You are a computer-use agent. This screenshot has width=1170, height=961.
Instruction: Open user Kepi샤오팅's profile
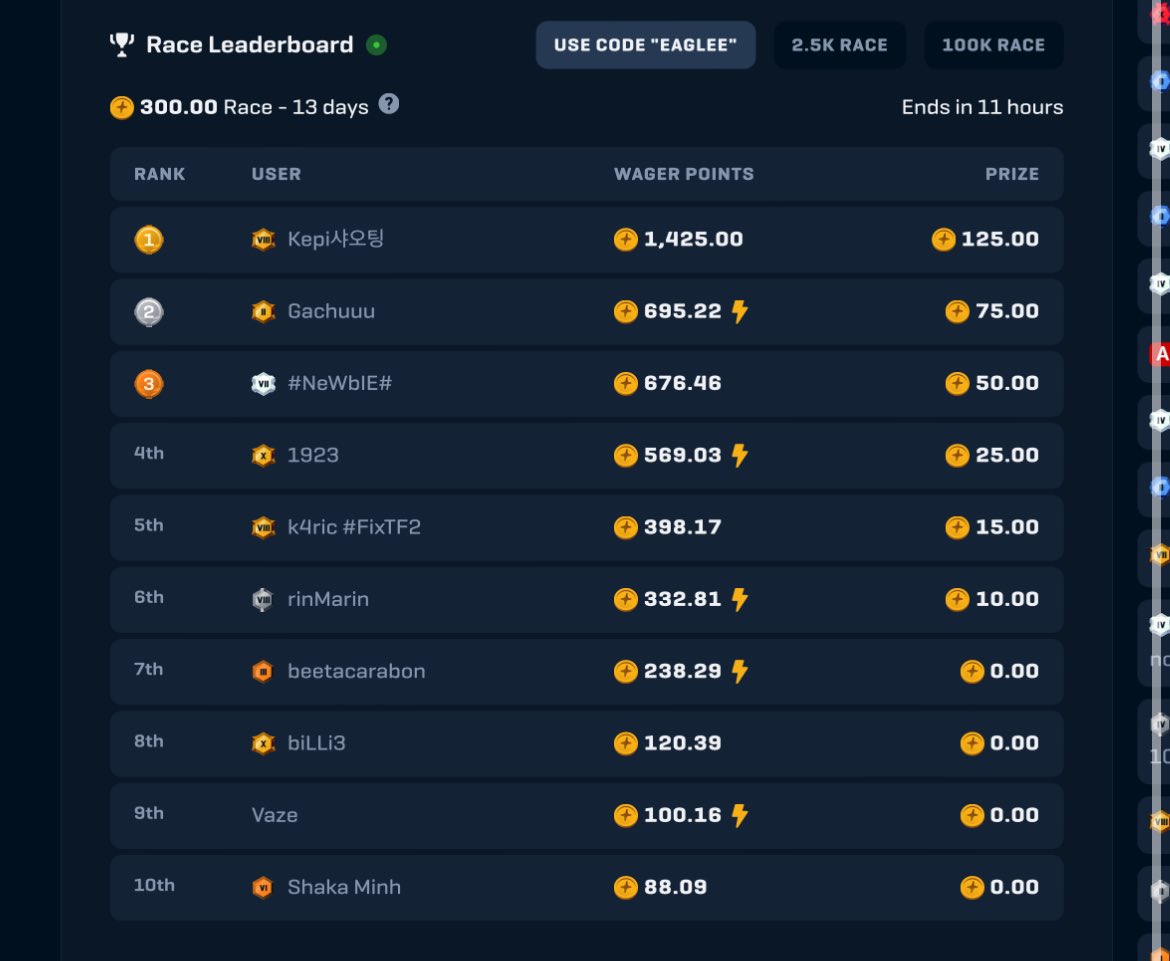coord(336,239)
